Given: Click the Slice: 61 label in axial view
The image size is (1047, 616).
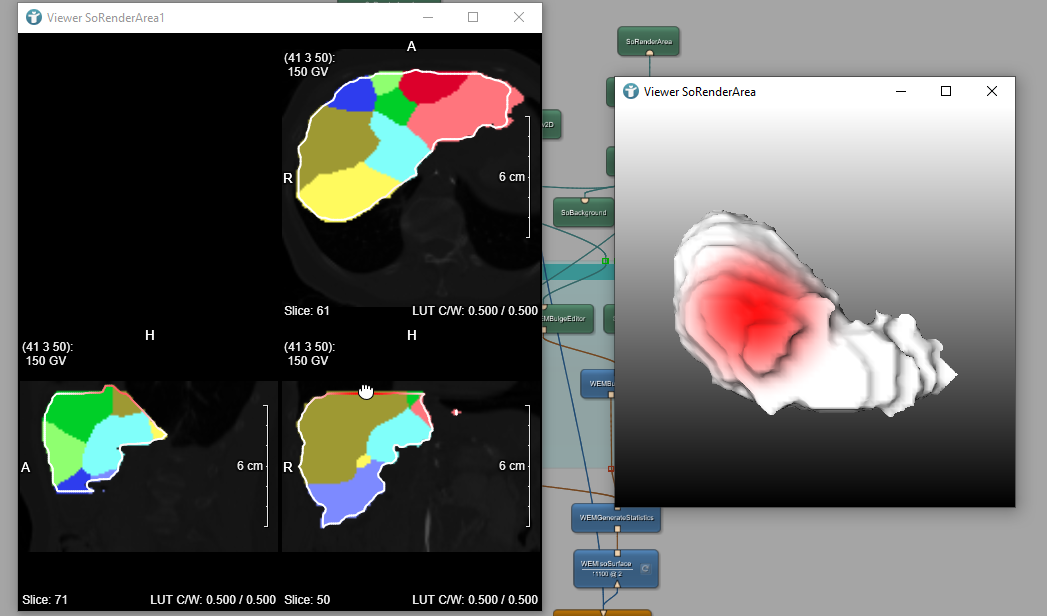Looking at the screenshot, I should pos(307,311).
